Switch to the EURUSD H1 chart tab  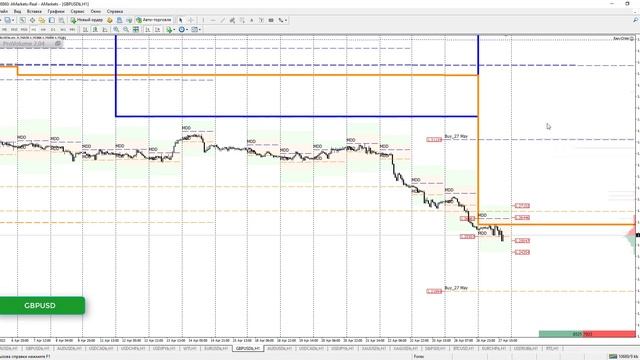point(216,349)
